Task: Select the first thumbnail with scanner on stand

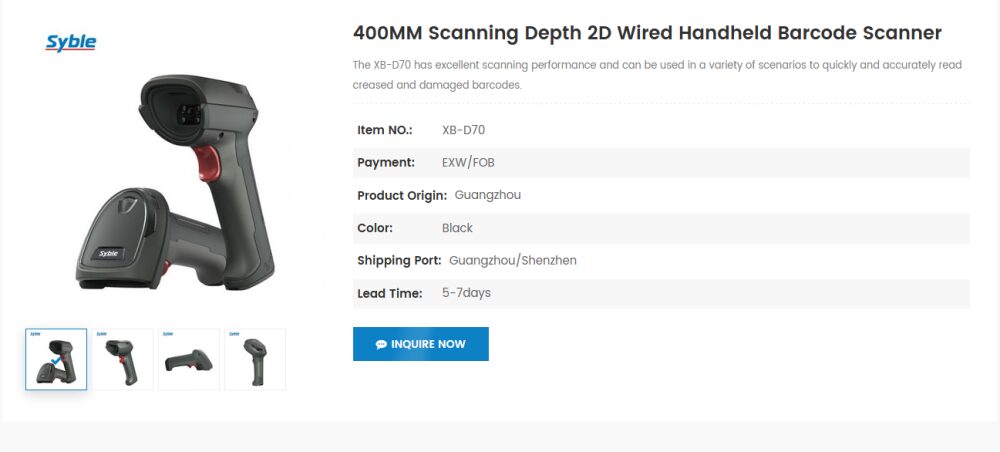Action: click(x=56, y=359)
